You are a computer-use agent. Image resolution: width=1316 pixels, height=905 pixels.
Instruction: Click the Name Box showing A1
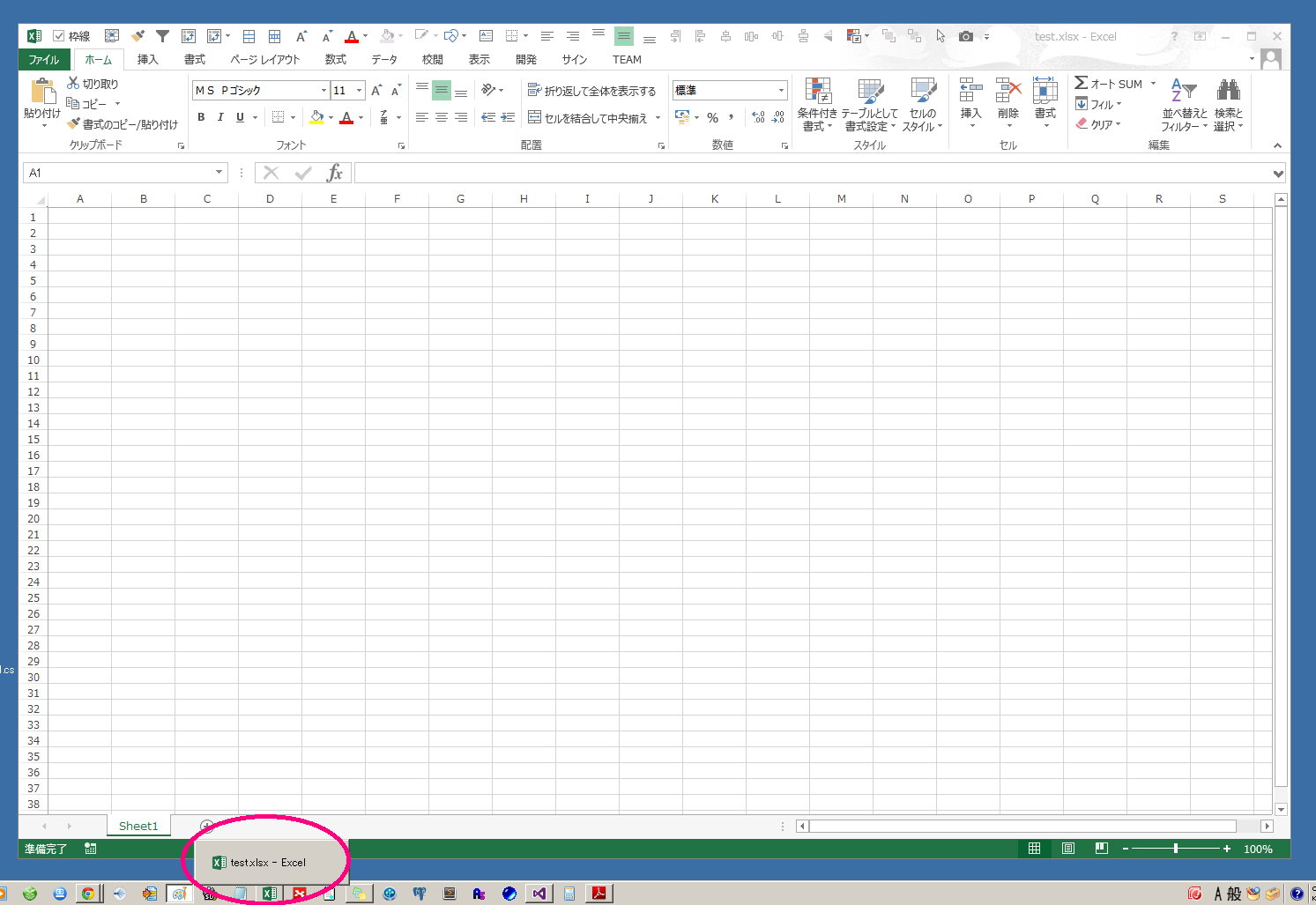(x=118, y=173)
